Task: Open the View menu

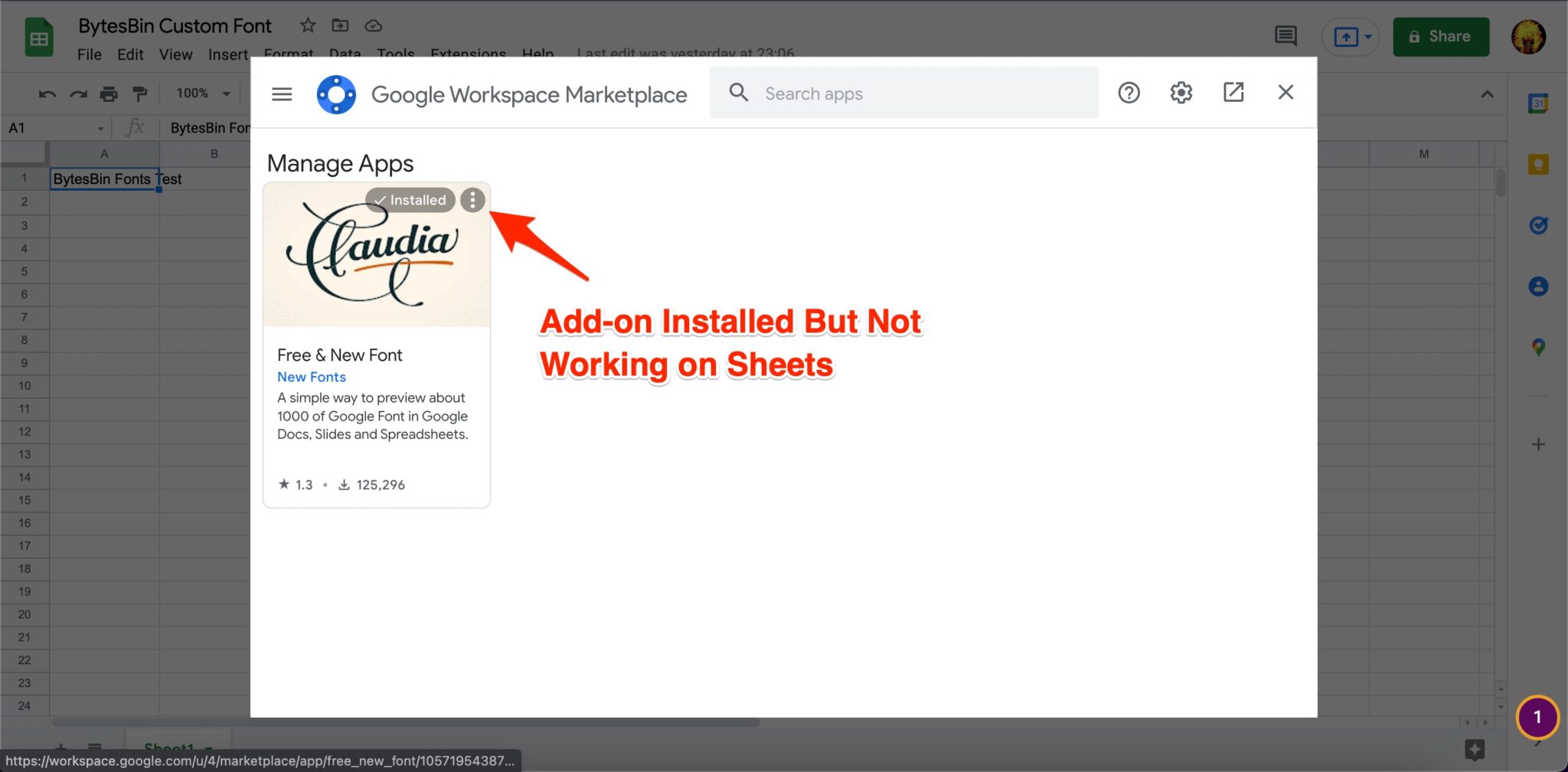Action: pyautogui.click(x=175, y=54)
